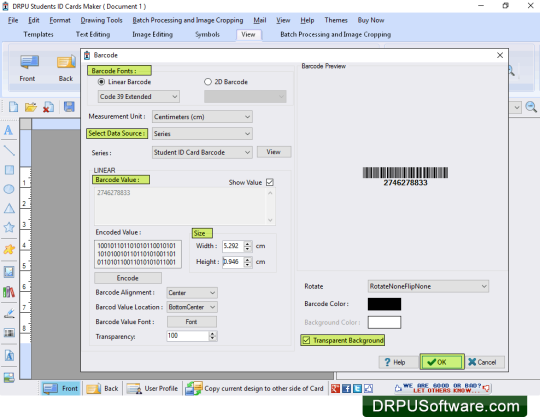Click the Save floppy disk icon
The height and width of the screenshot is (417, 540).
(x=69, y=107)
